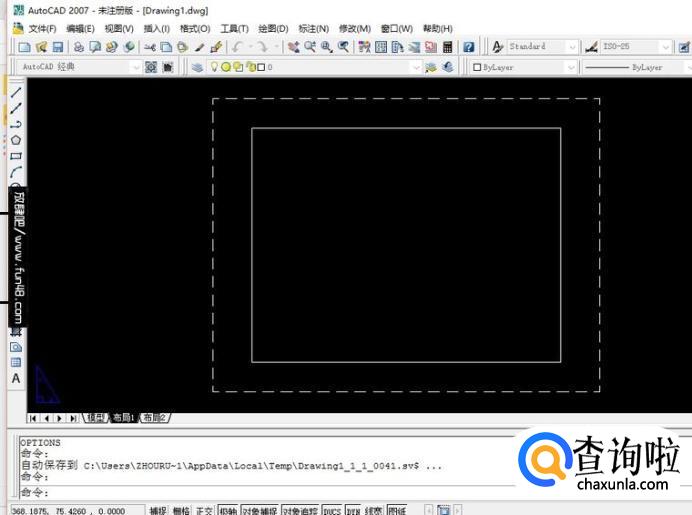Open the Layer Properties Manager icon
This screenshot has width=692, height=515.
[197, 67]
